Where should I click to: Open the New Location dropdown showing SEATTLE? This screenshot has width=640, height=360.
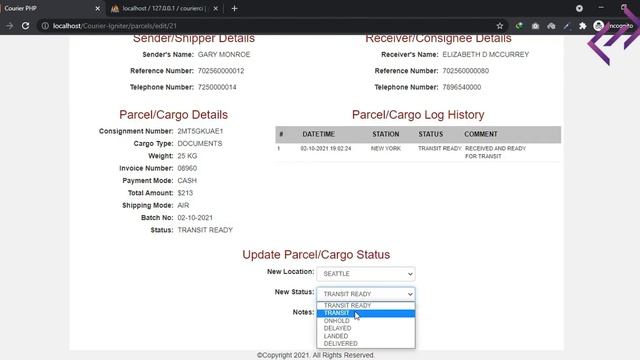click(x=366, y=273)
